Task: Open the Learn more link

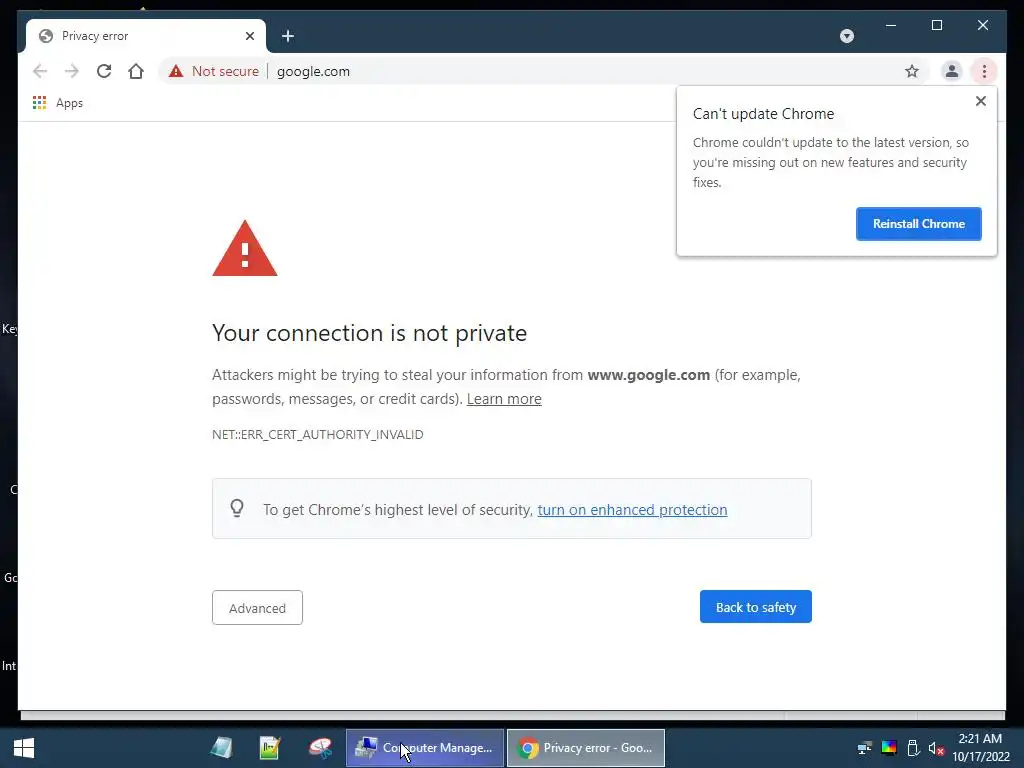Action: pos(504,399)
